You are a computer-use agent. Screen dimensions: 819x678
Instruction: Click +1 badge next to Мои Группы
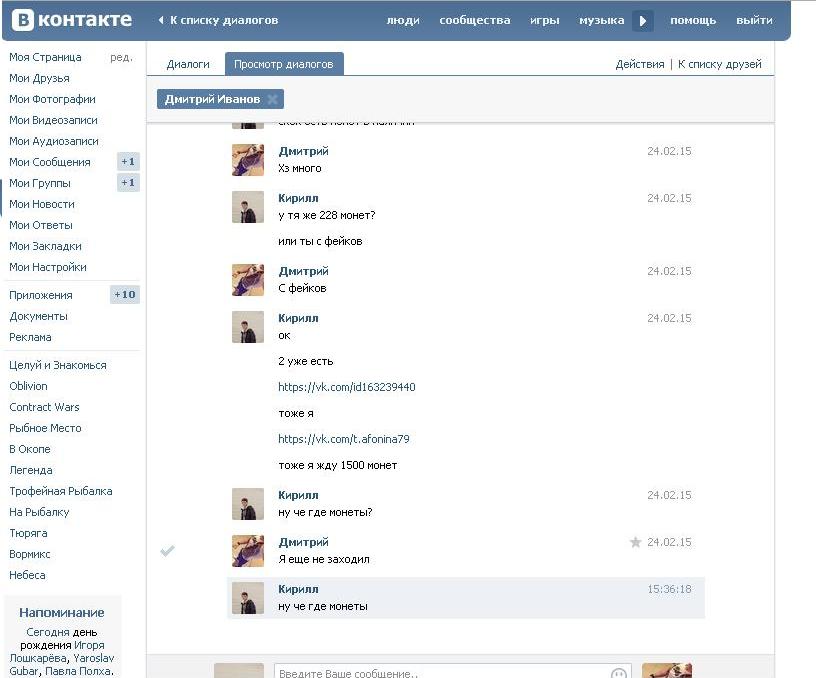point(128,183)
